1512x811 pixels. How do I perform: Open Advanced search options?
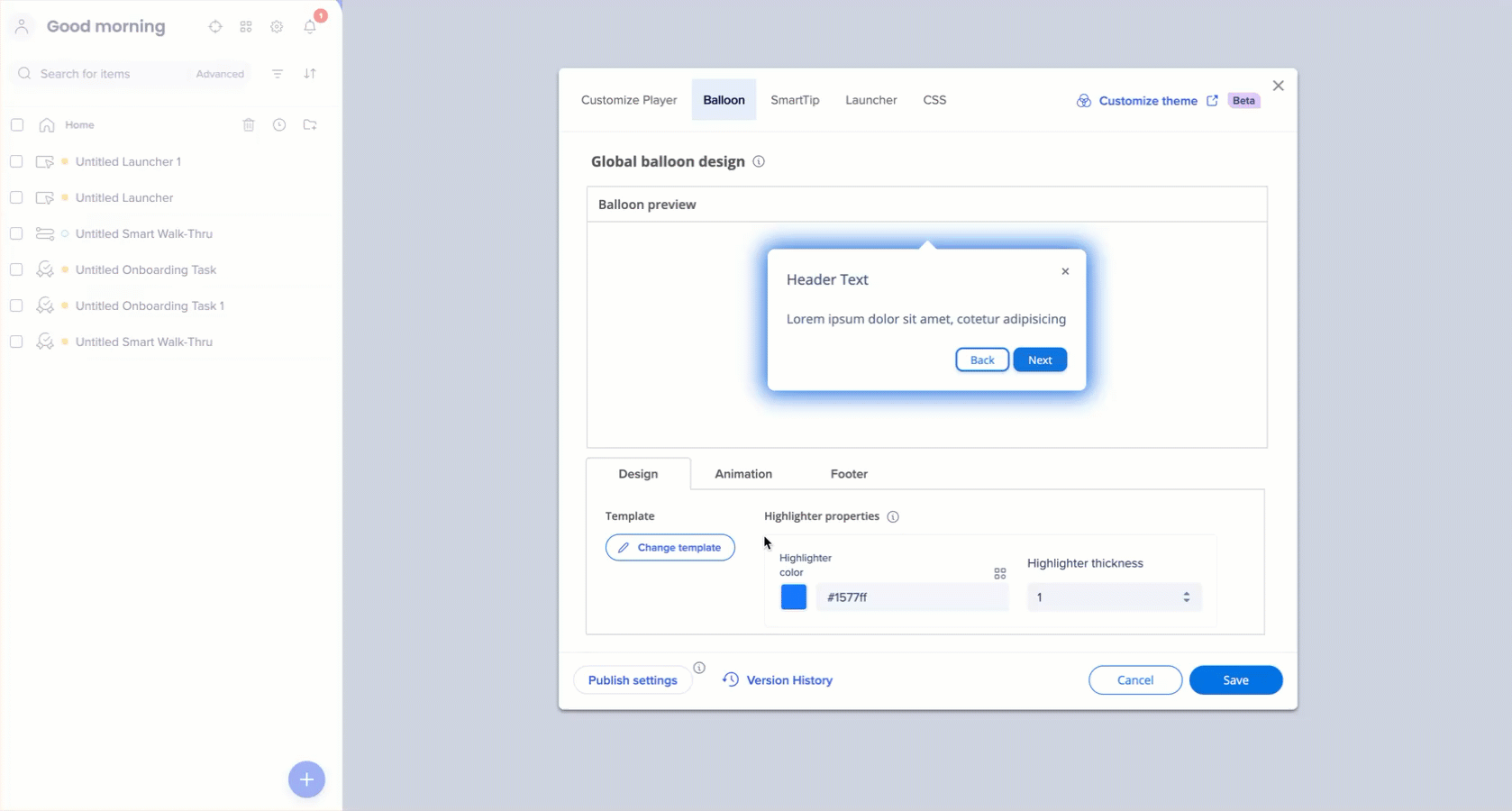[220, 74]
